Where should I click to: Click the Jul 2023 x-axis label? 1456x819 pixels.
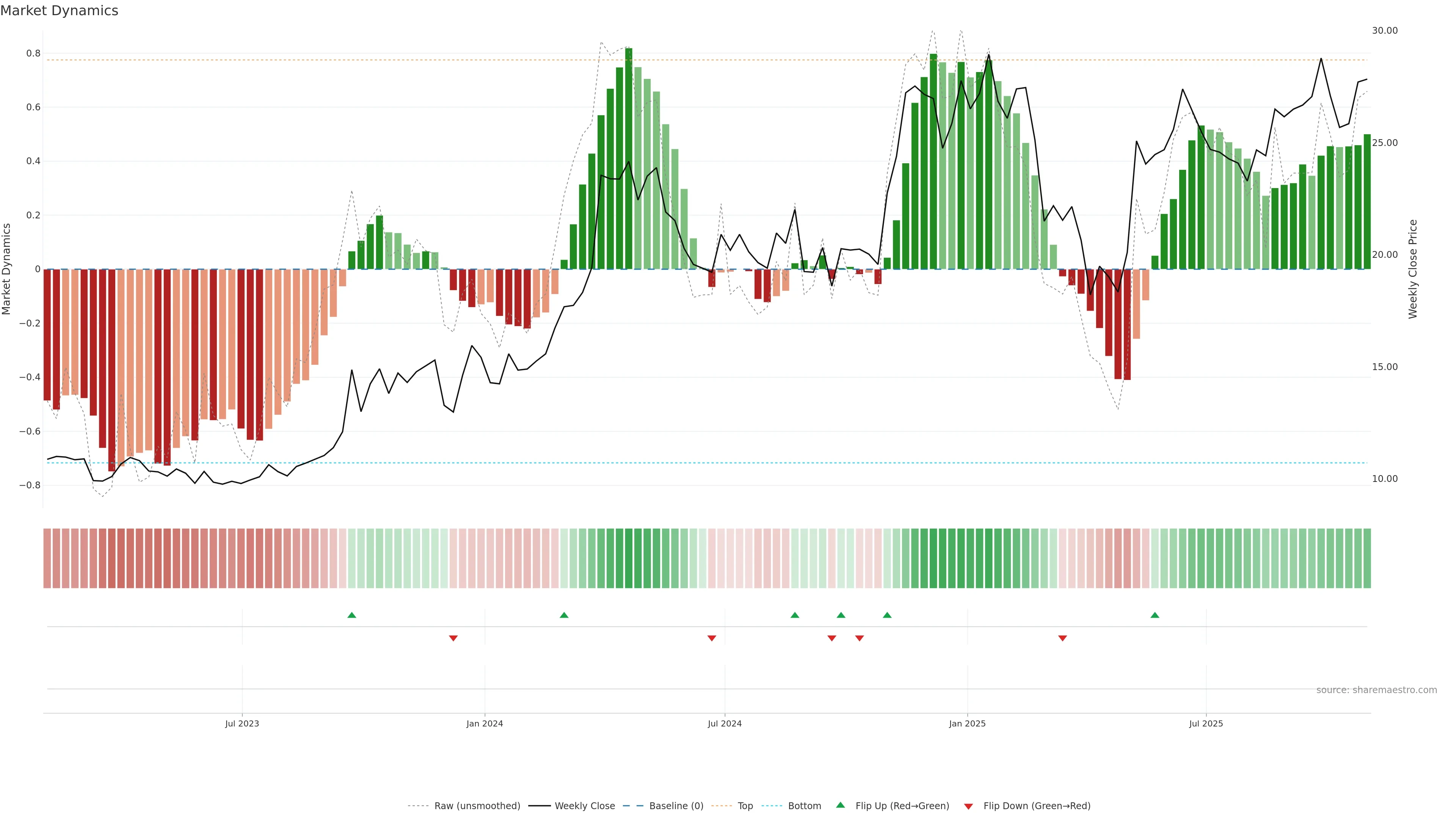pos(242,723)
